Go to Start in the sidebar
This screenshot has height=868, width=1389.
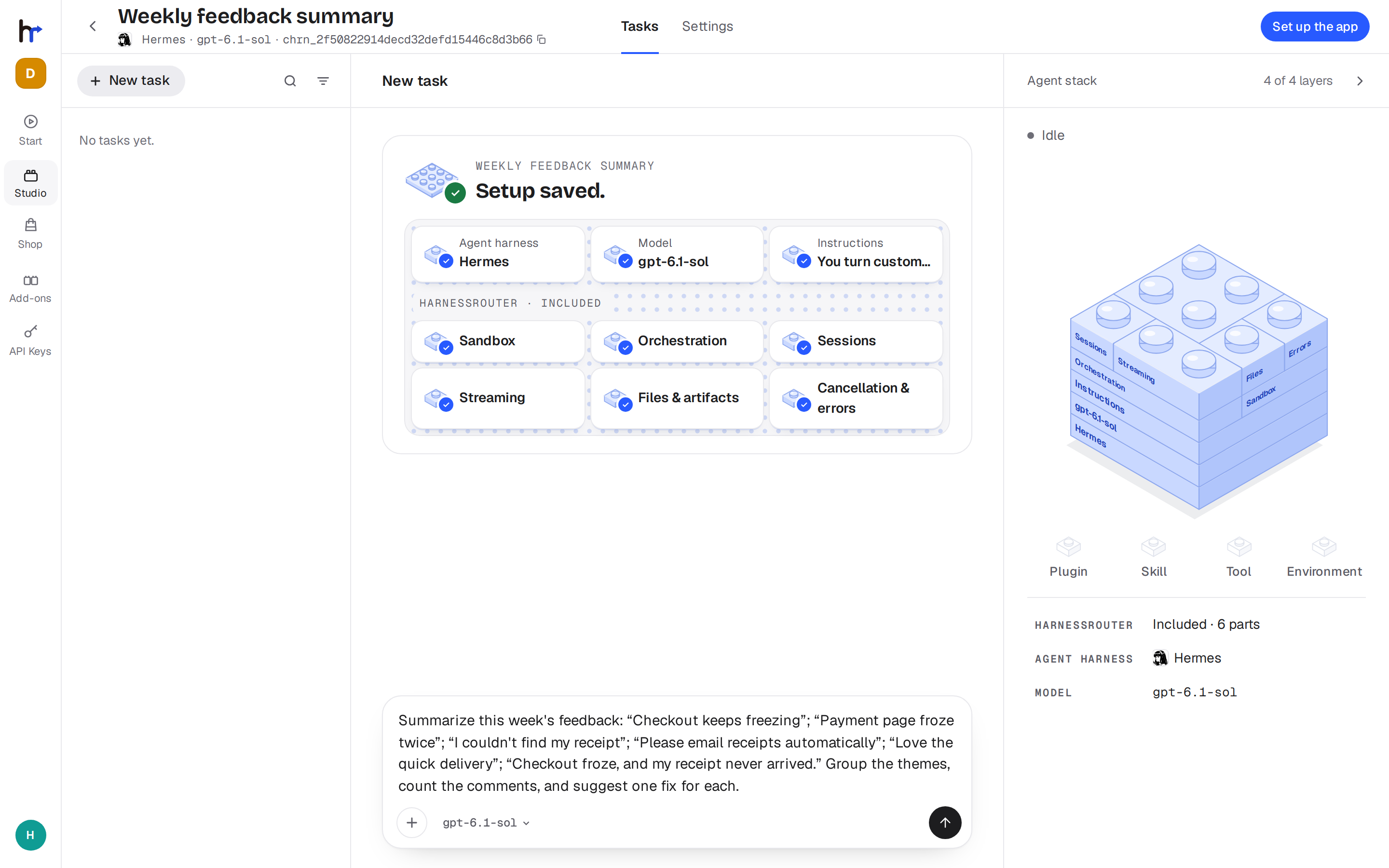[30, 130]
